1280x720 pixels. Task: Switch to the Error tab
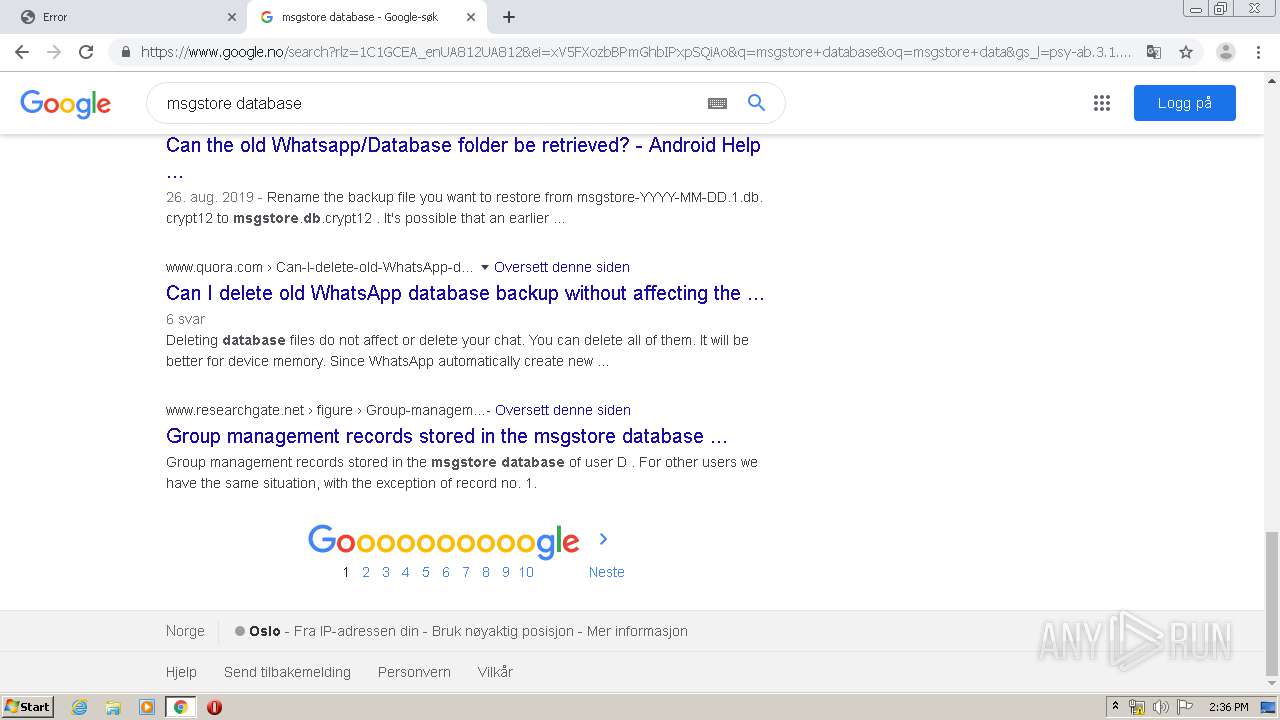click(x=124, y=17)
